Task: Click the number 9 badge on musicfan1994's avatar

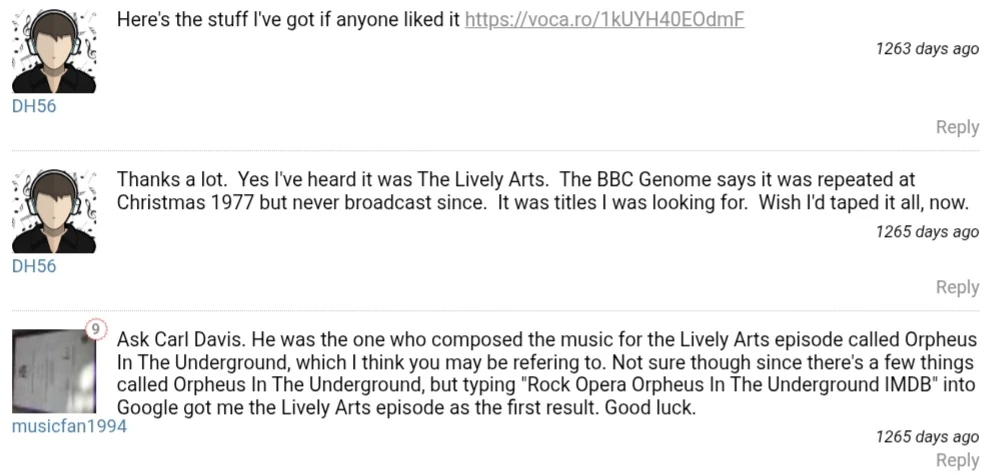Action: click(95, 329)
